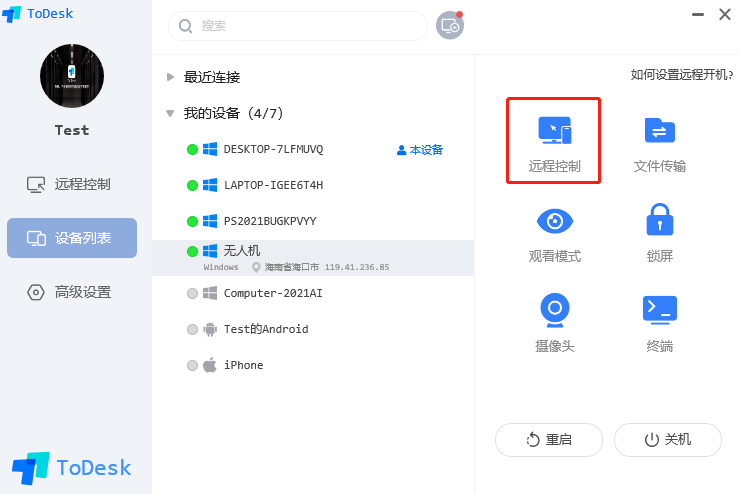Start 观看模式 view-only mode eye icon
The width and height of the screenshot is (739, 494).
555,221
